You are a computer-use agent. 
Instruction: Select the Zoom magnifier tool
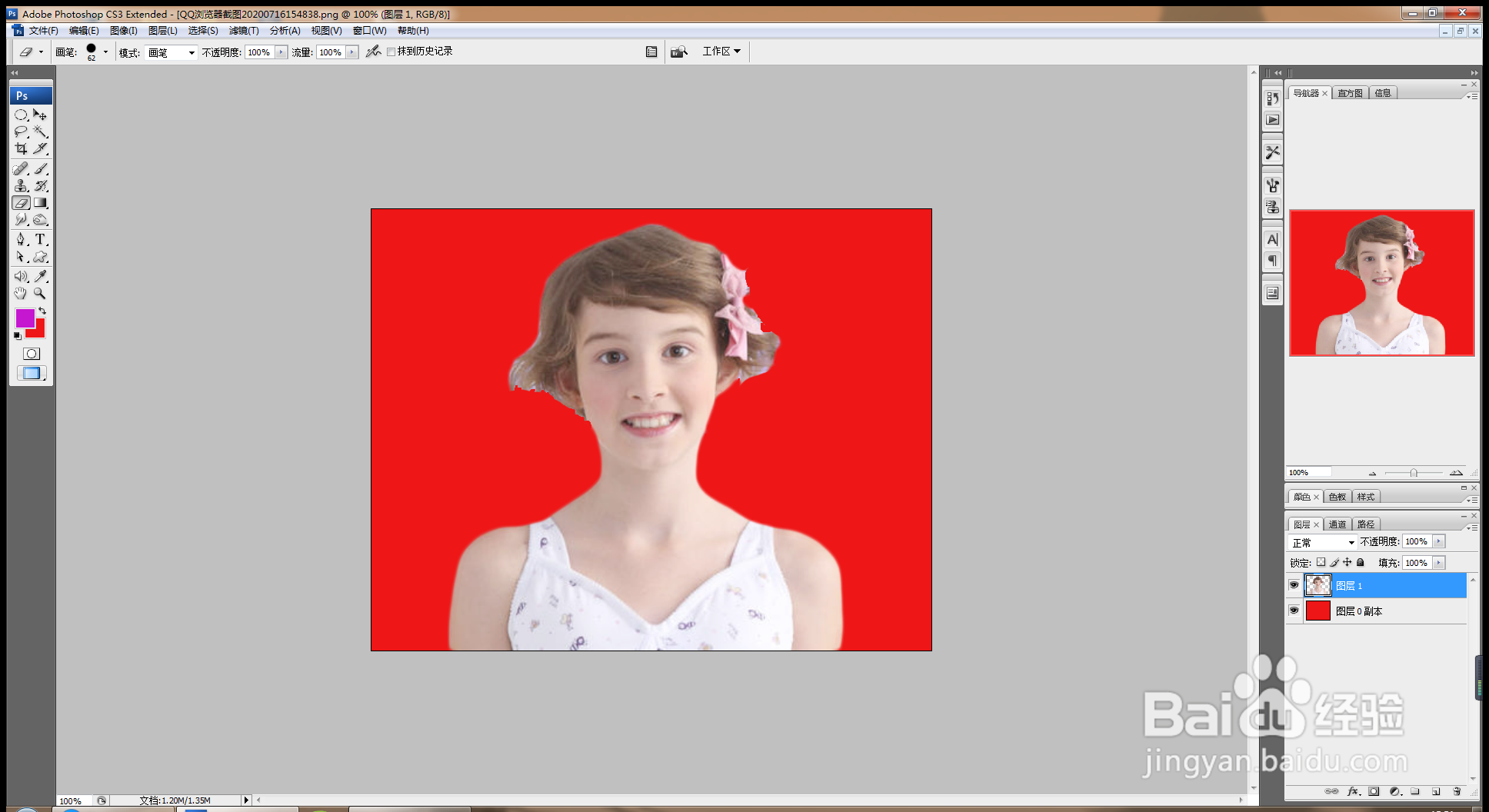coord(40,294)
